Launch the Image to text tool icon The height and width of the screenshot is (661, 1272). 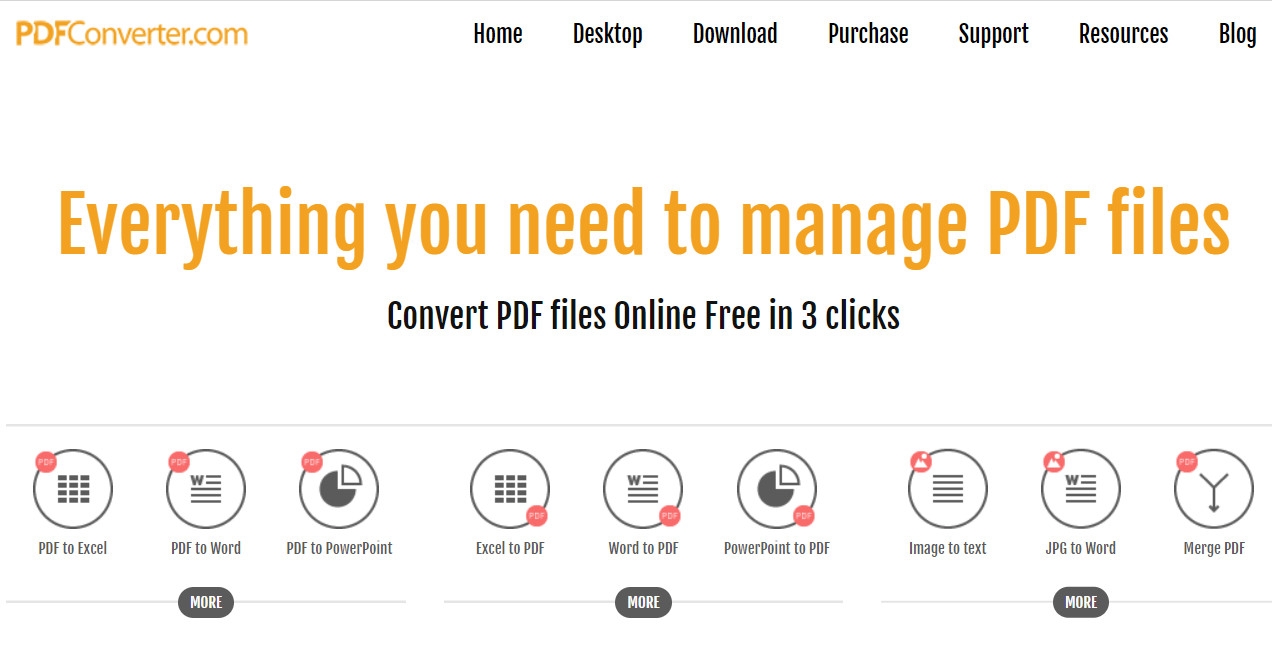pyautogui.click(x=947, y=489)
